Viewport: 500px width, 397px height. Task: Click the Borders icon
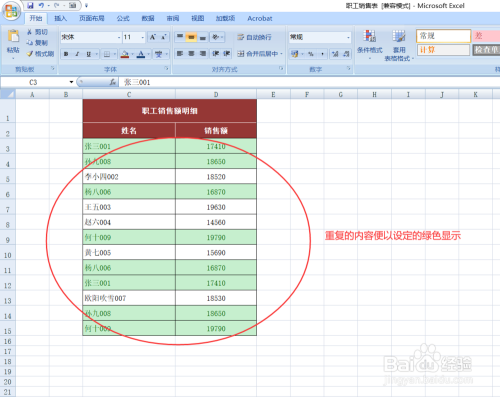pos(107,54)
